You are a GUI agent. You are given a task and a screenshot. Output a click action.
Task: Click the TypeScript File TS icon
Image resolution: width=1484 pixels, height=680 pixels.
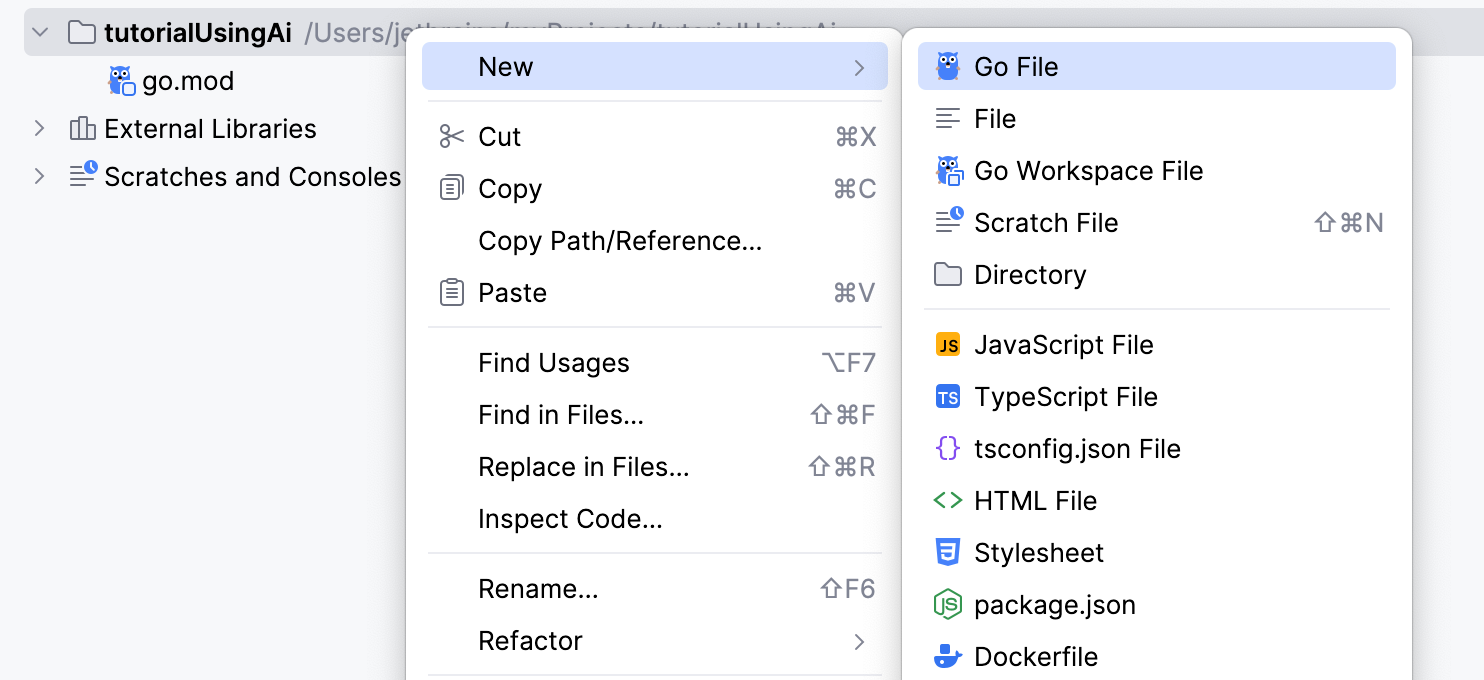[x=948, y=396]
